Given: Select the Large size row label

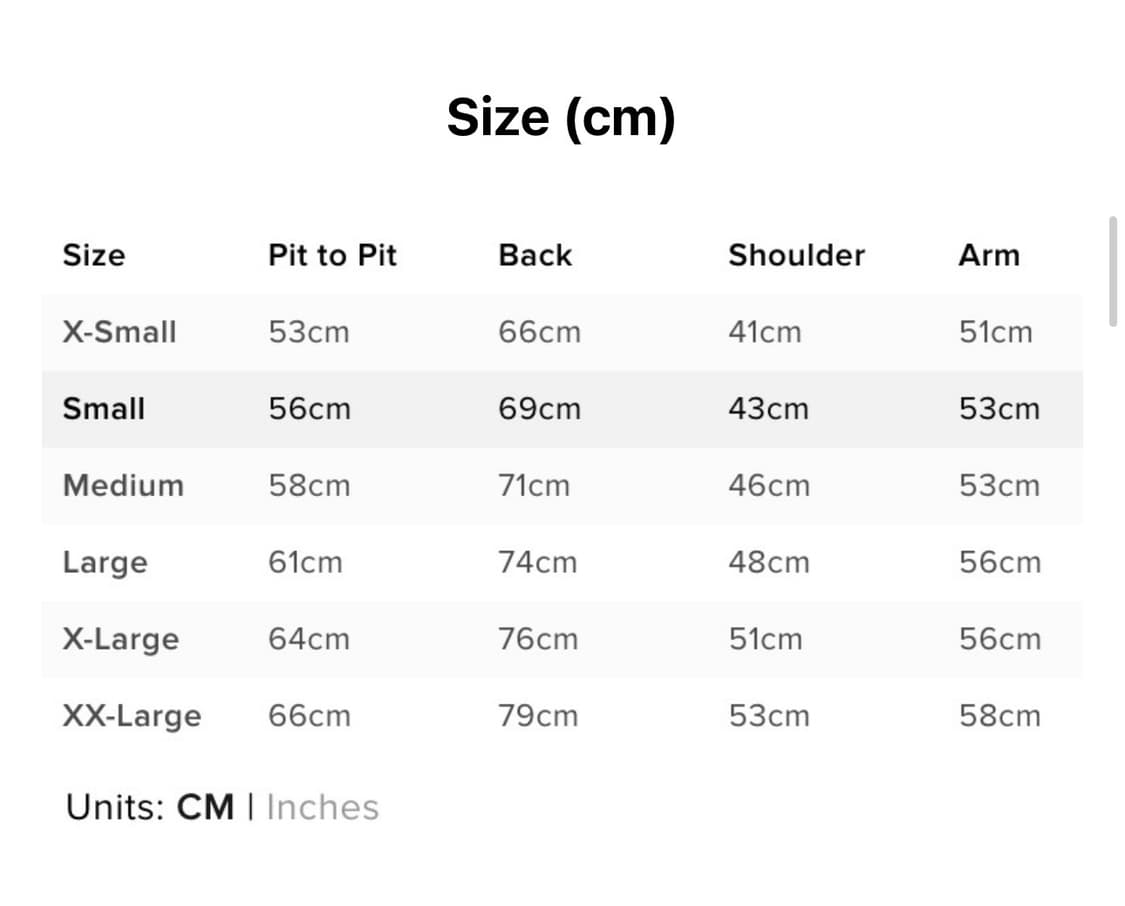Looking at the screenshot, I should 105,563.
